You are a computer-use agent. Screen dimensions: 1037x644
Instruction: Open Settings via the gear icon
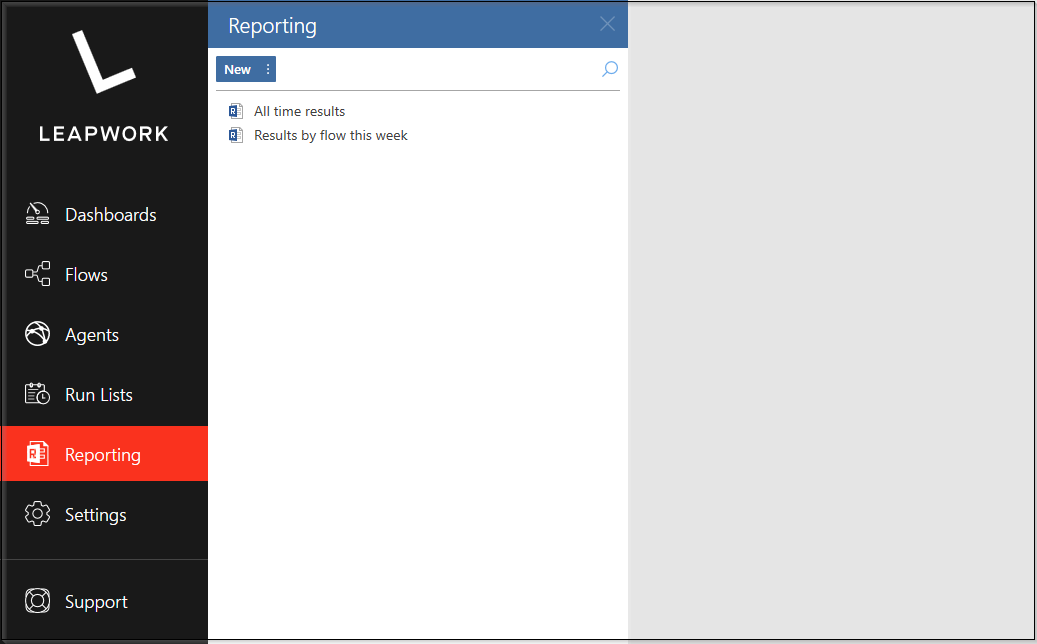click(36, 513)
